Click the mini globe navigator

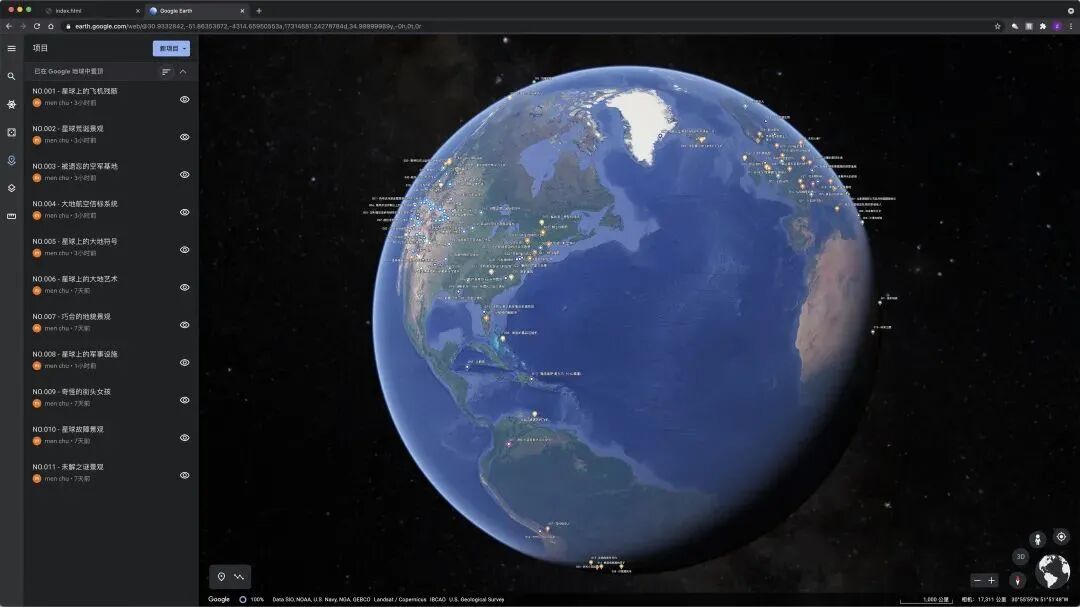click(1053, 570)
